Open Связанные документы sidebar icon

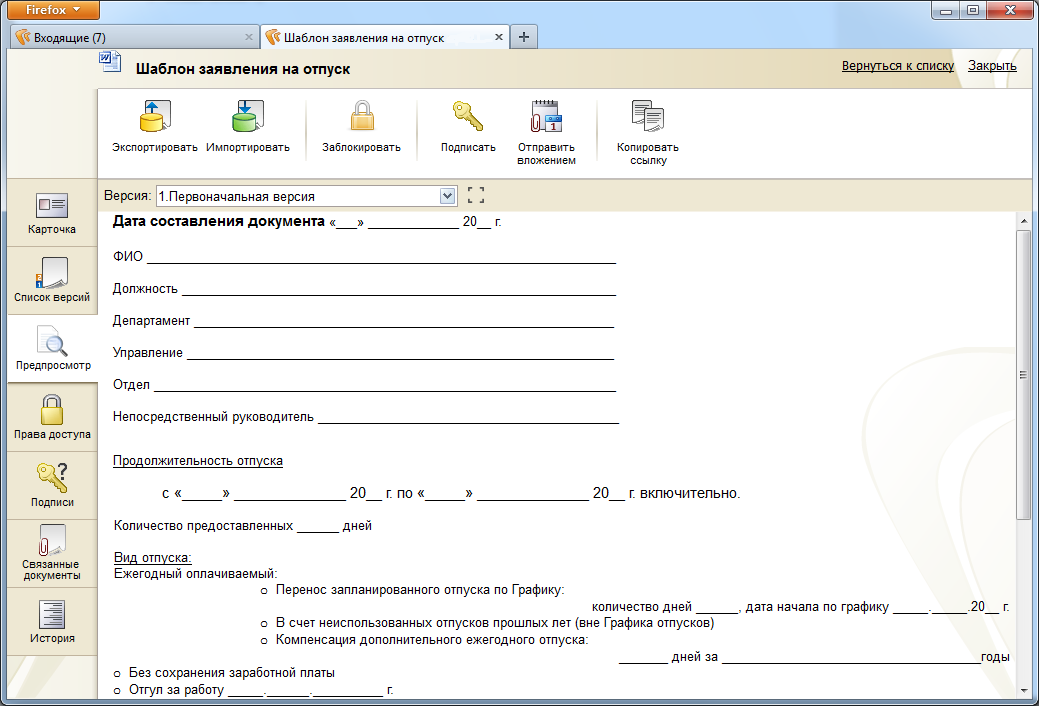[x=52, y=540]
